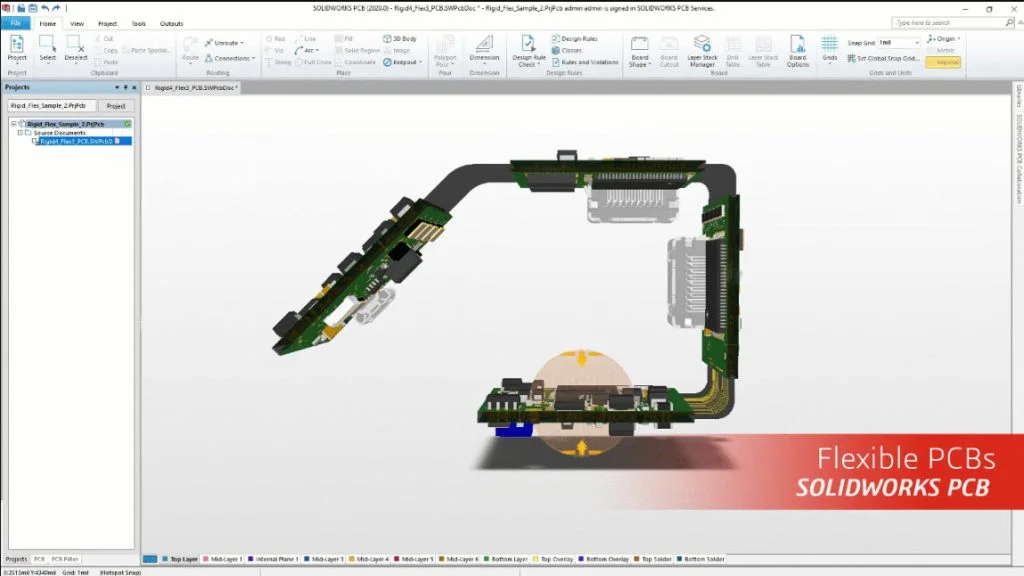Image resolution: width=1024 pixels, height=576 pixels.
Task: Switch to the Tools ribbon tab
Action: pyautogui.click(x=138, y=23)
